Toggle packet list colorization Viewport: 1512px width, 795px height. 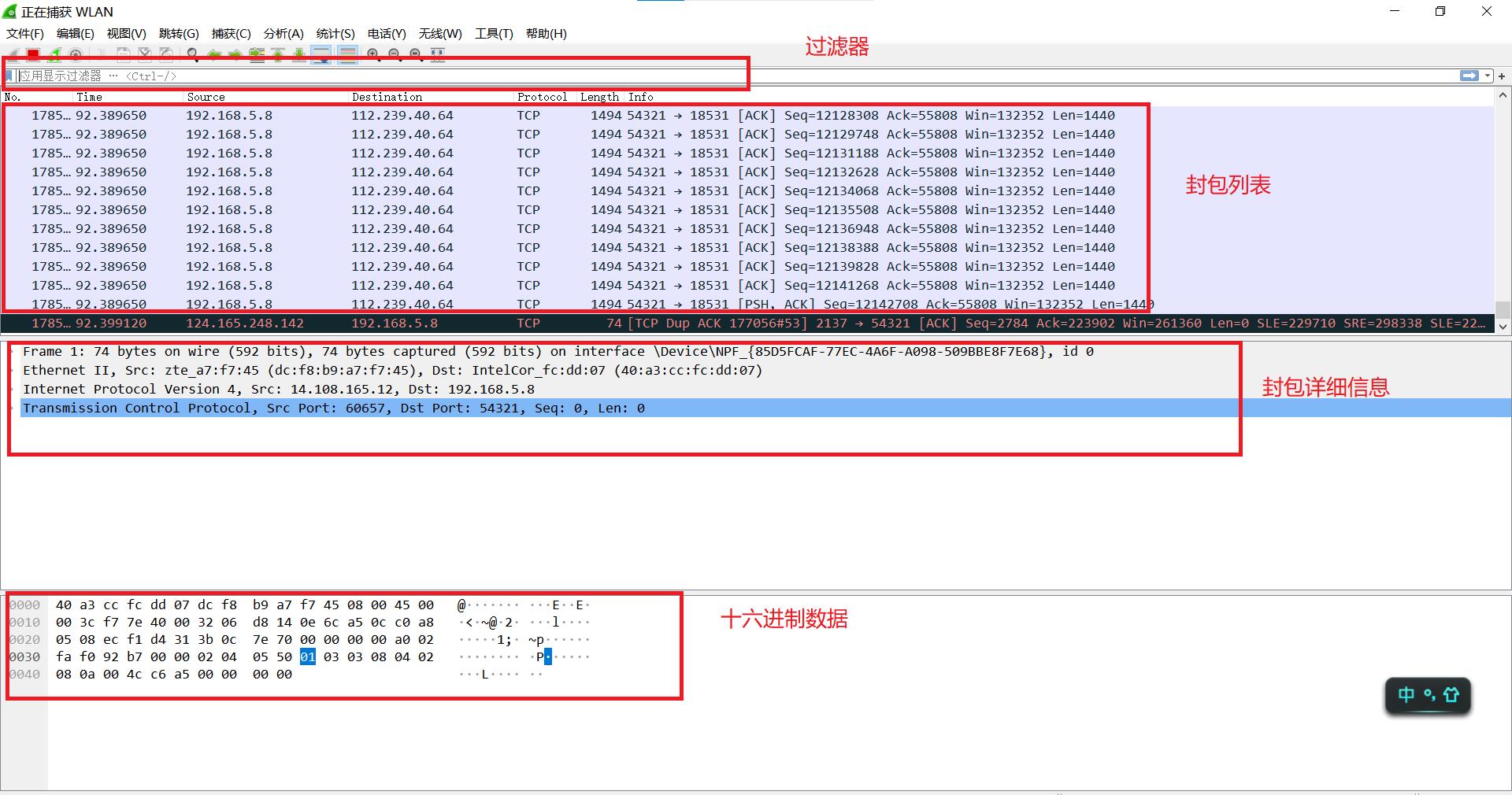point(347,54)
